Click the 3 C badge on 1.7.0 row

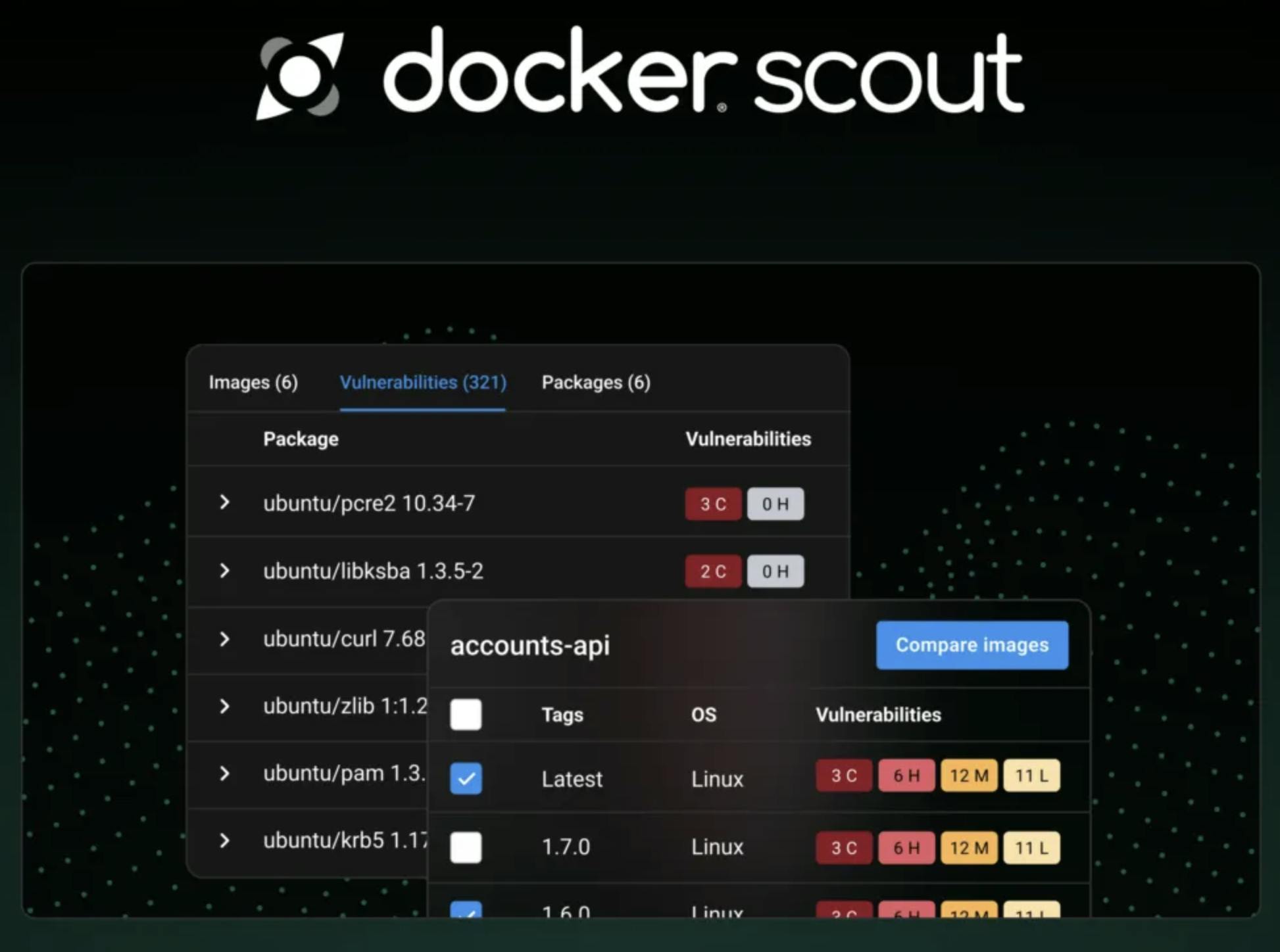pos(843,847)
